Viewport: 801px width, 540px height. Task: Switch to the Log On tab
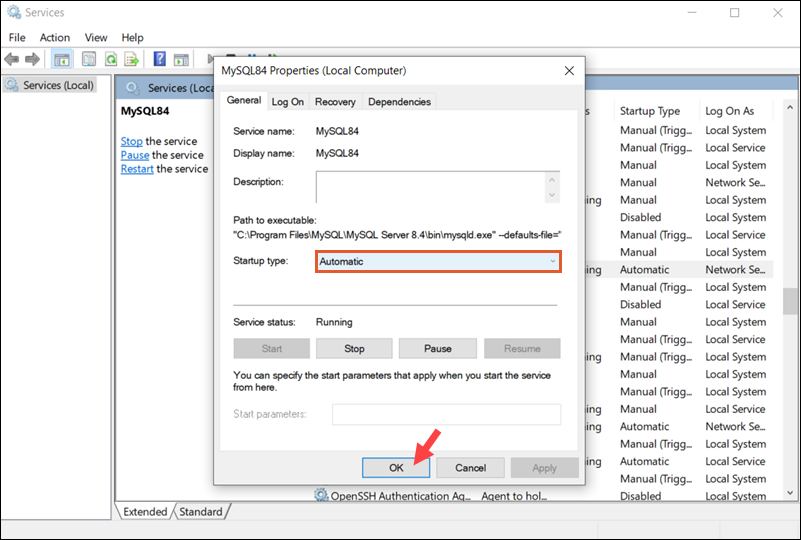(288, 102)
